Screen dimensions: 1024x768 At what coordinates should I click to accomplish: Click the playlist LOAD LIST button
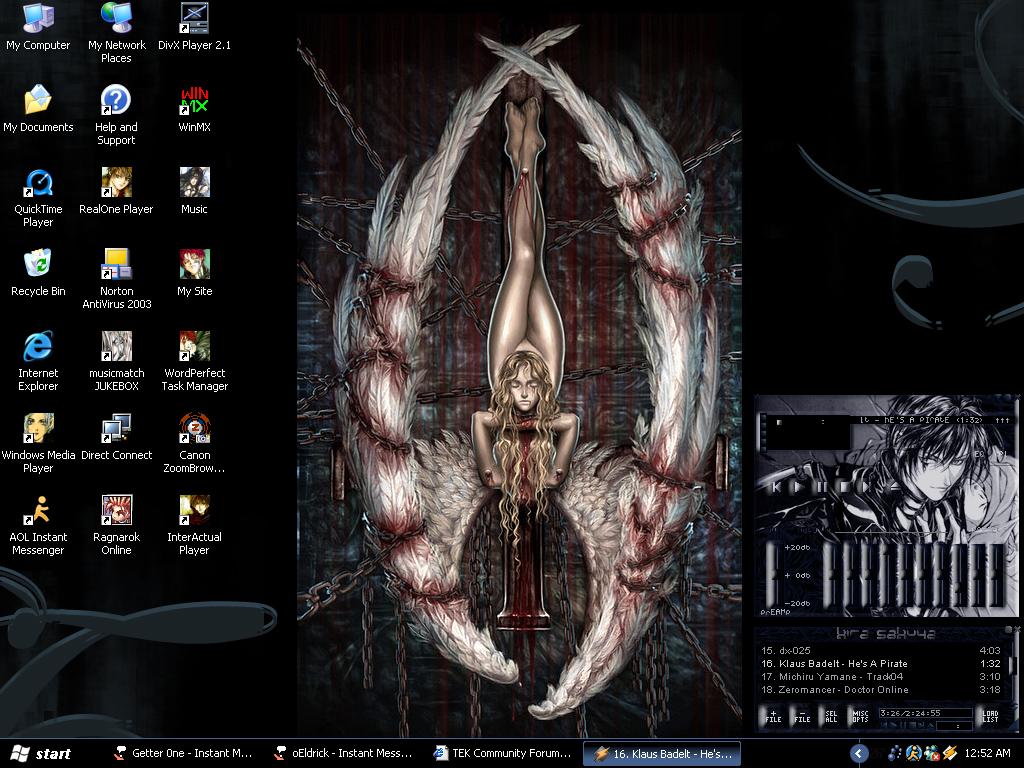pyautogui.click(x=990, y=716)
